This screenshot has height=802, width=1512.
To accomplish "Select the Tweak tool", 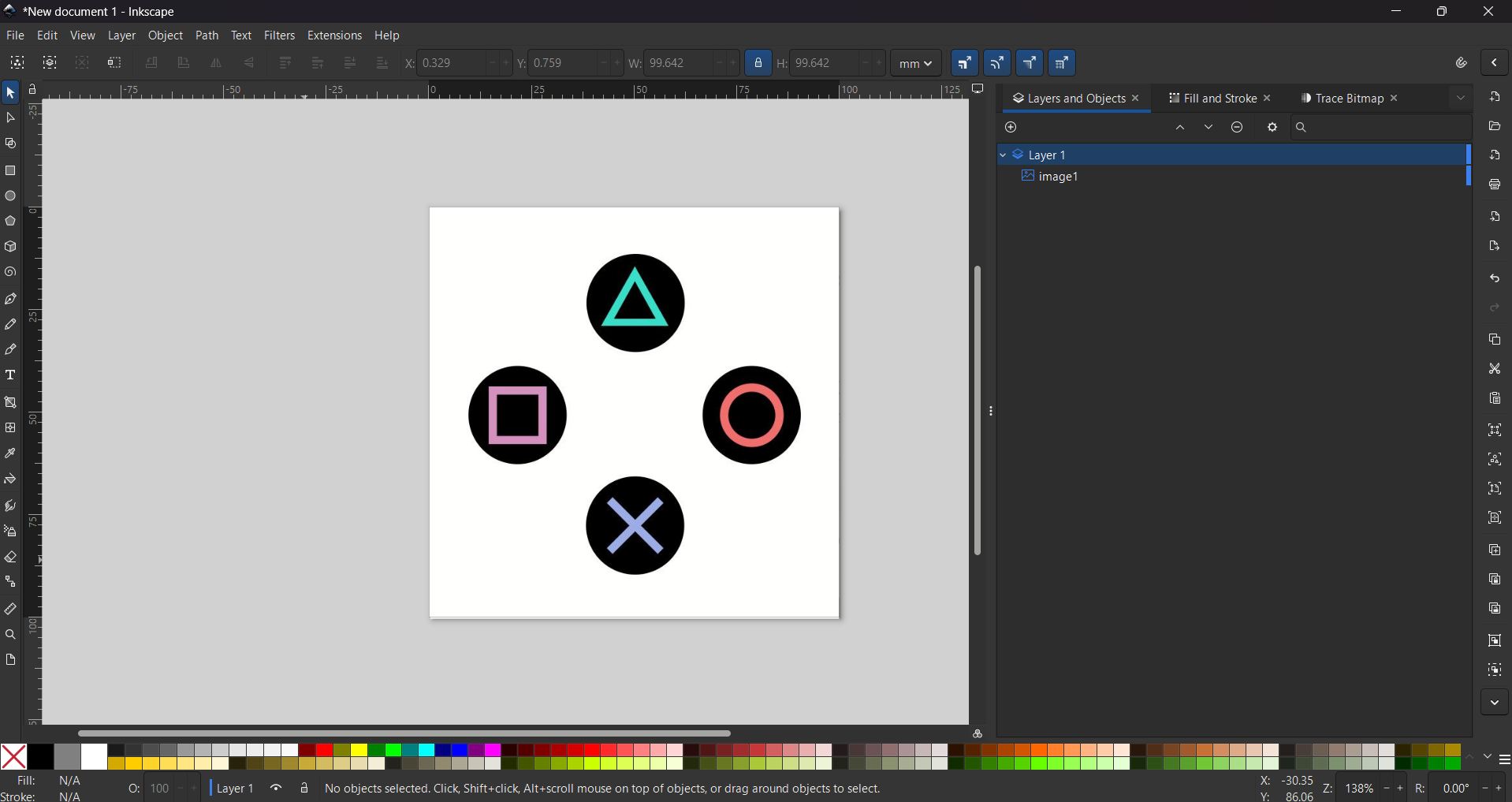I will pyautogui.click(x=10, y=505).
